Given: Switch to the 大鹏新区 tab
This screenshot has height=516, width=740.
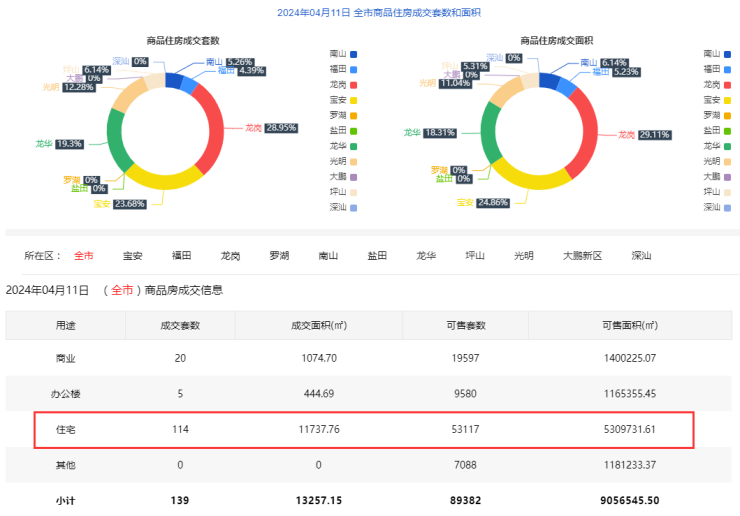Looking at the screenshot, I should coord(582,256).
